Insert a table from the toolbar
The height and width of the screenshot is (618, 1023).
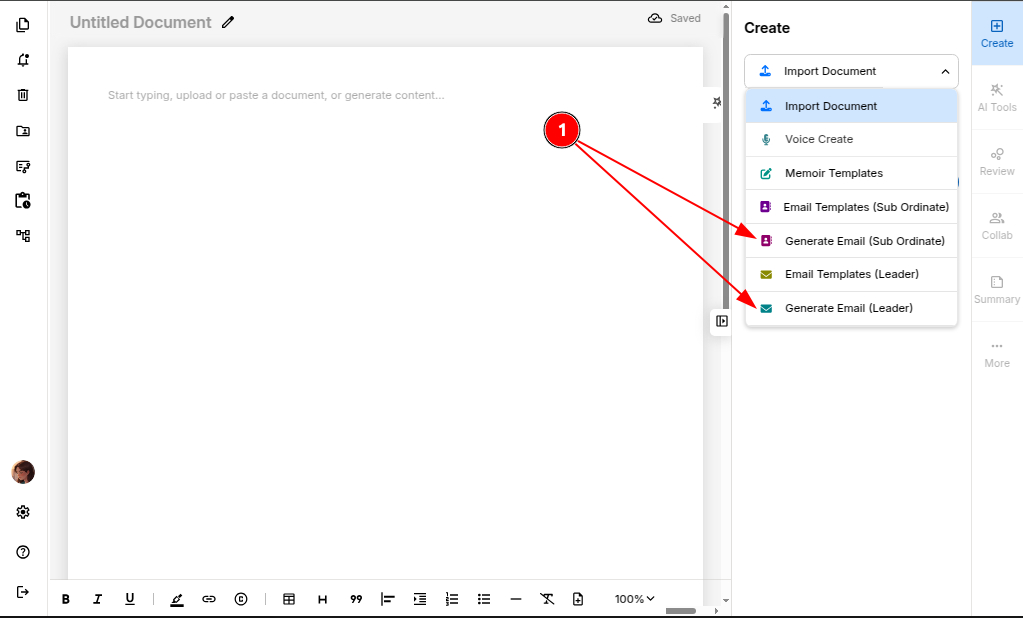click(289, 599)
